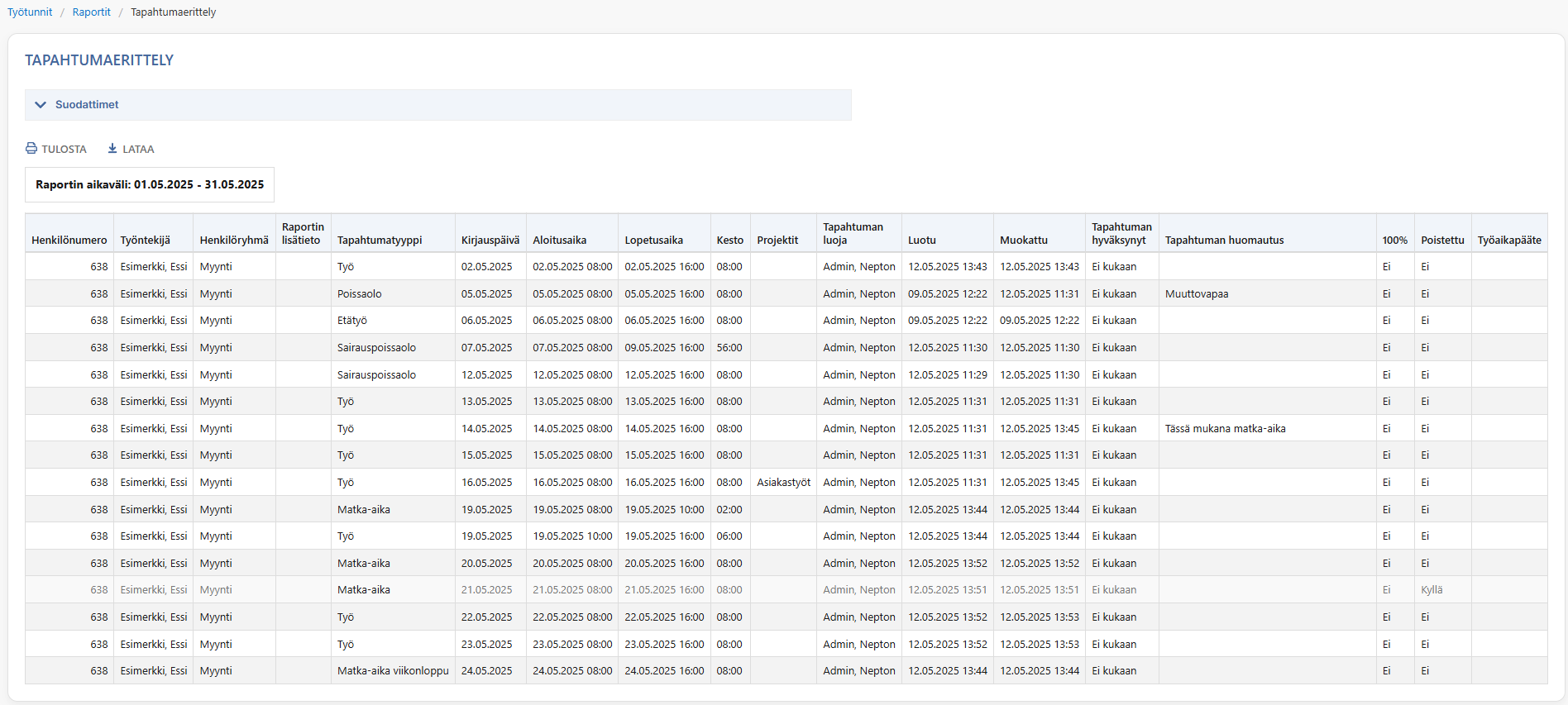Click the Suodattimet filter panel title

tap(87, 105)
